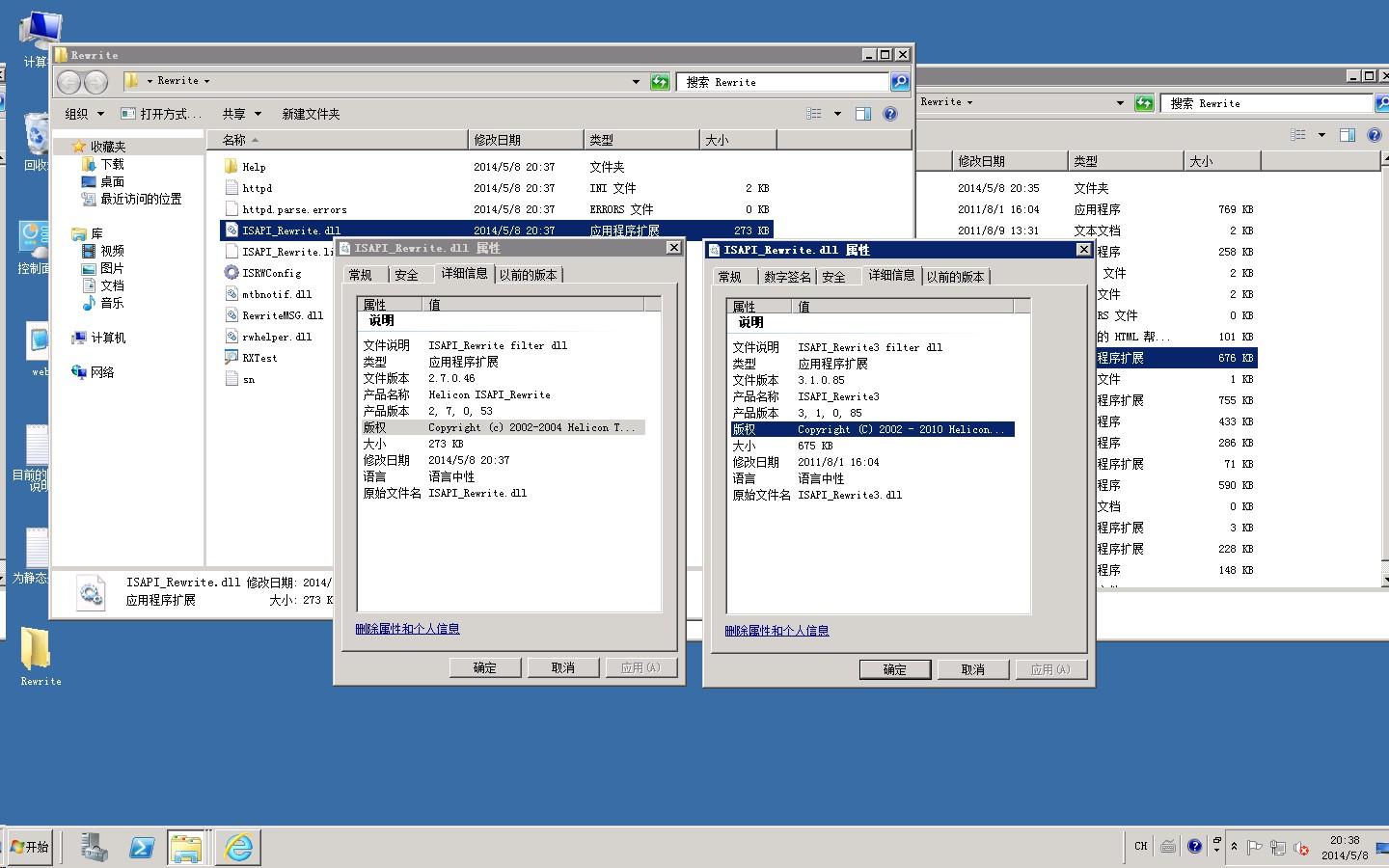Click the network icon in system tray

coord(1278,848)
